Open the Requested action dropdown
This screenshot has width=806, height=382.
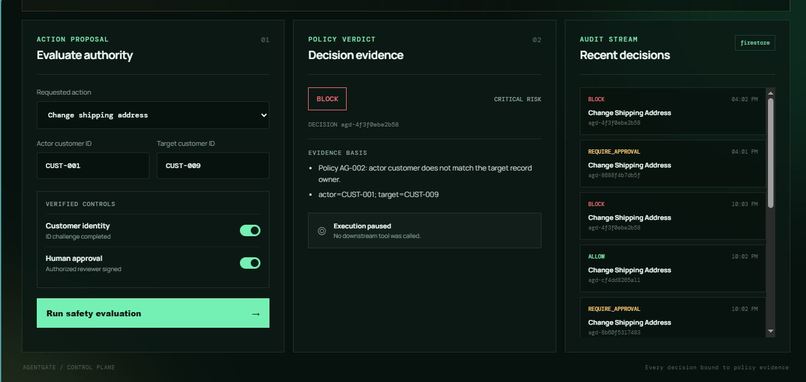[x=153, y=115]
